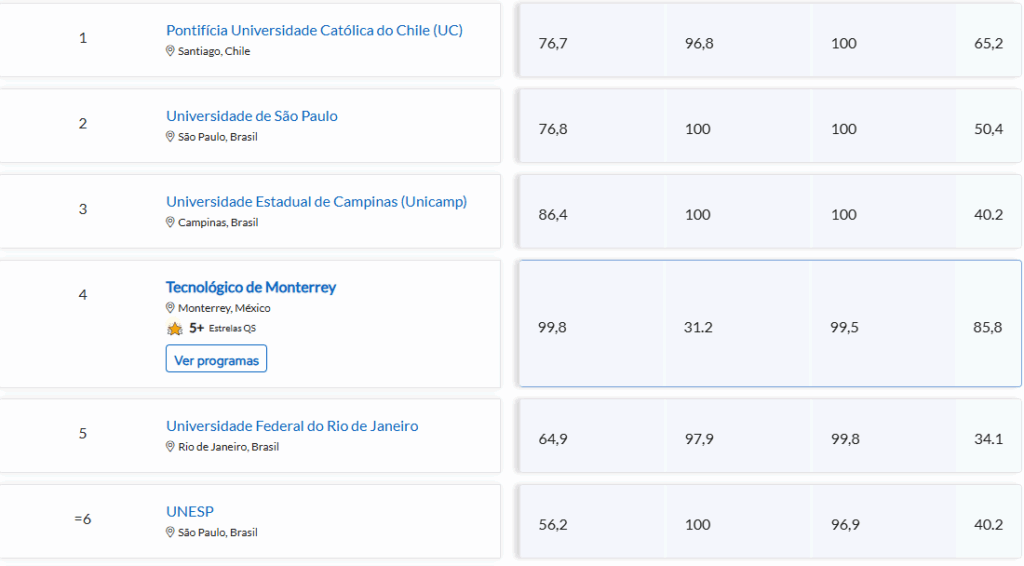This screenshot has width=1024, height=566.
Task: Click score 86,4 in Unicamp row
Action: pos(552,215)
